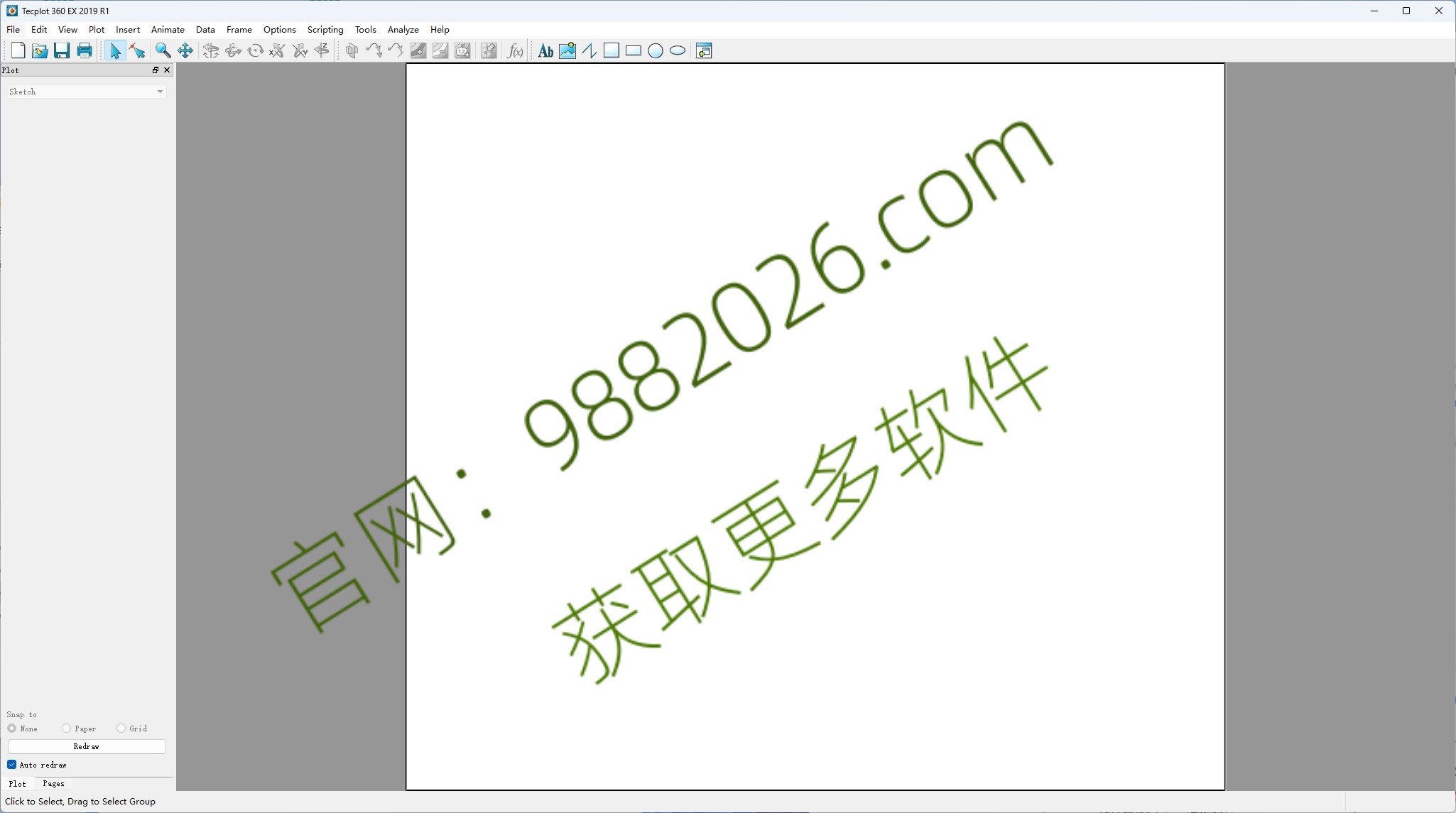Open the Data menu

point(205,29)
